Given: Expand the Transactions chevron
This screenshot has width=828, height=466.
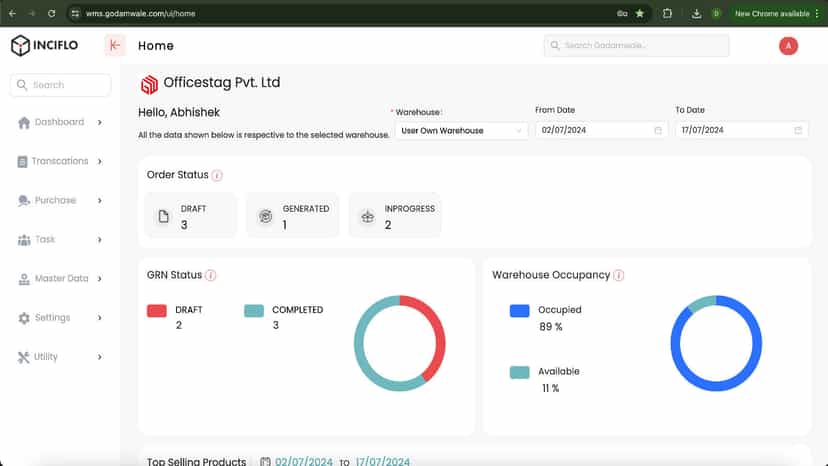Looking at the screenshot, I should [100, 162].
